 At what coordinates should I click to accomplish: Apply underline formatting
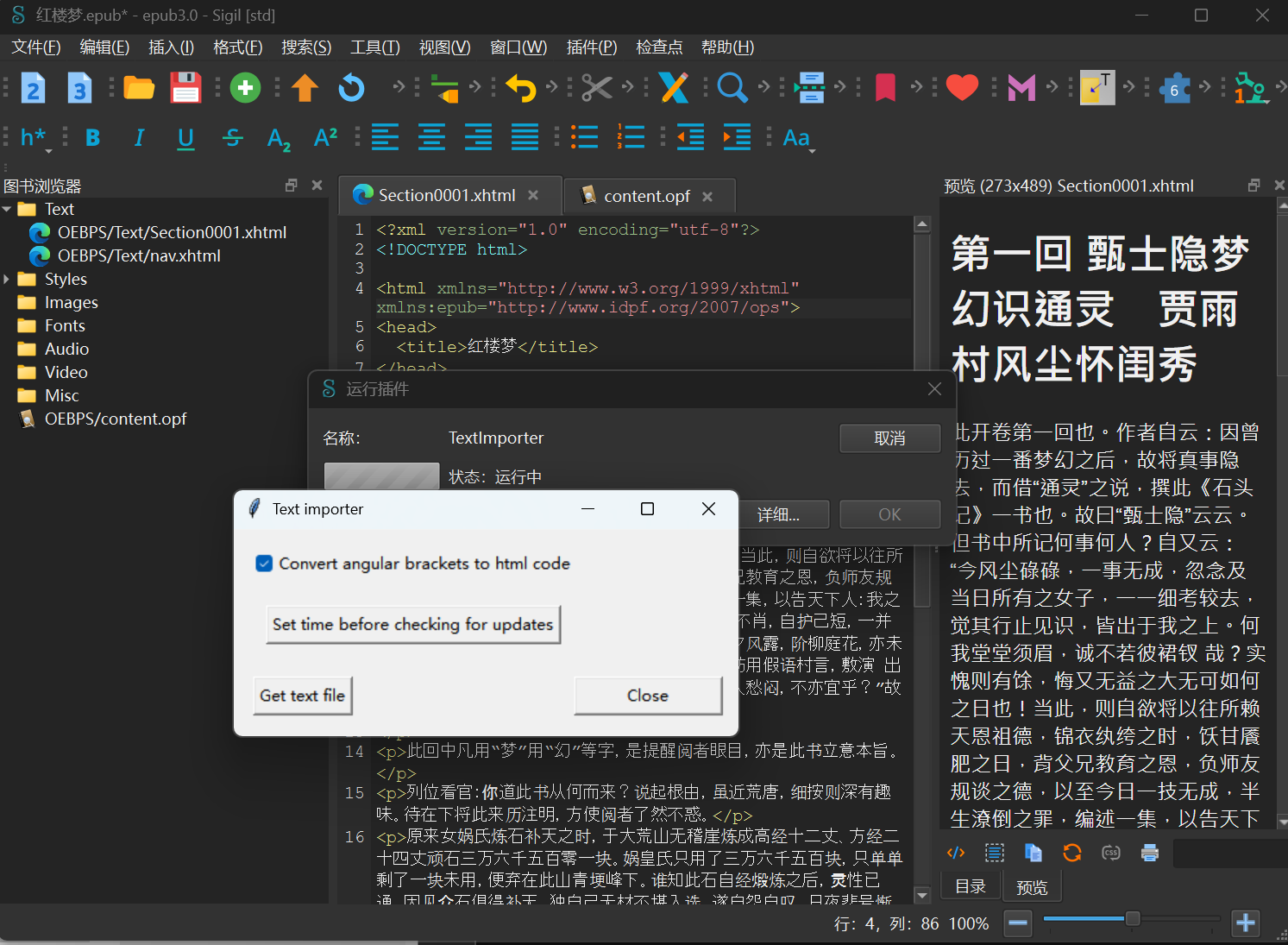pos(185,138)
